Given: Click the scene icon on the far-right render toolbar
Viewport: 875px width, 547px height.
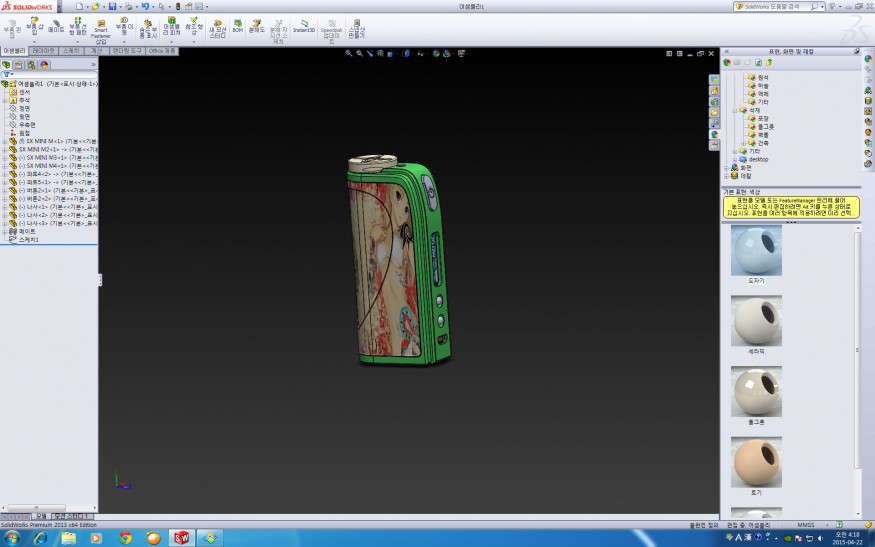Looking at the screenshot, I should pos(868,90).
